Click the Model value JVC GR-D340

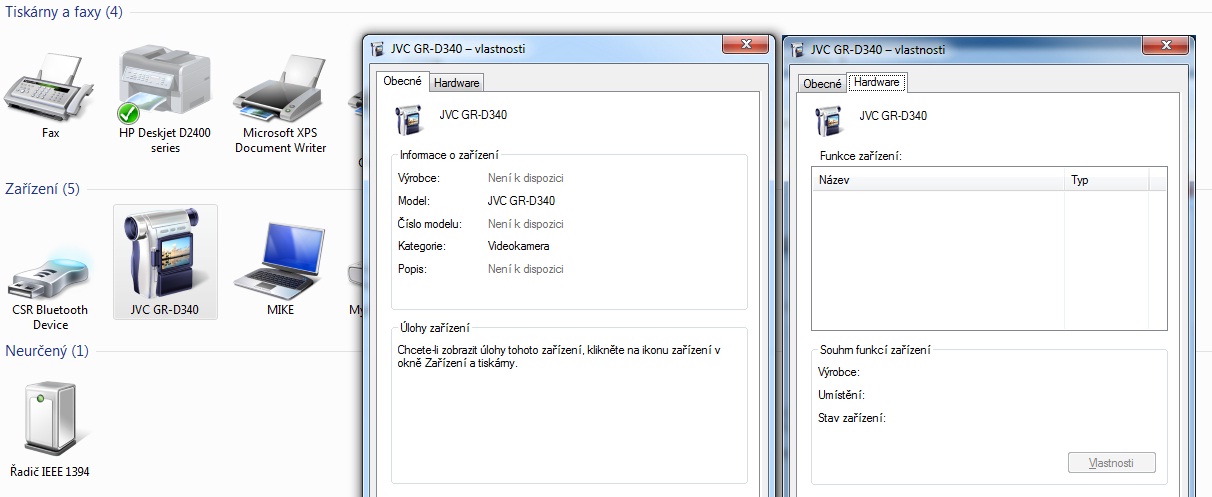pos(521,201)
